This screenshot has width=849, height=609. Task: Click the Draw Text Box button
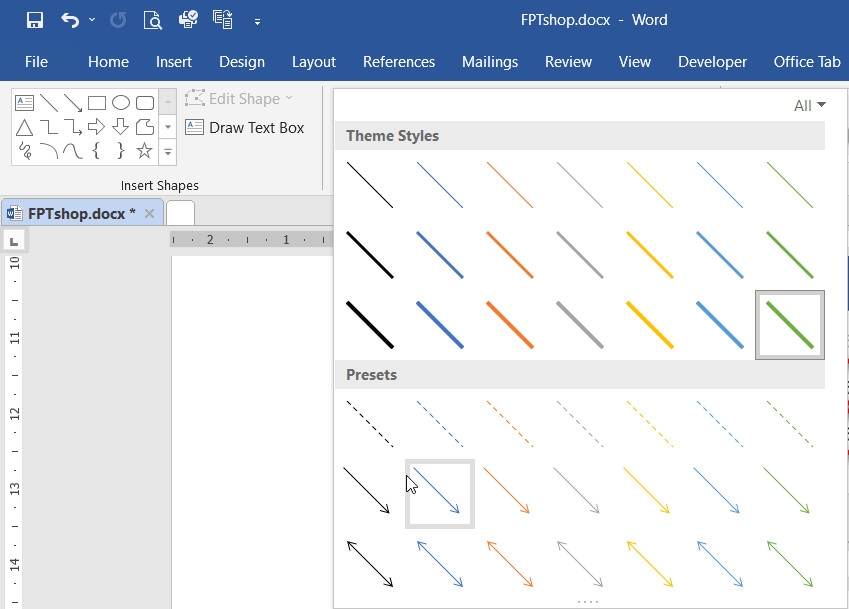(x=245, y=128)
